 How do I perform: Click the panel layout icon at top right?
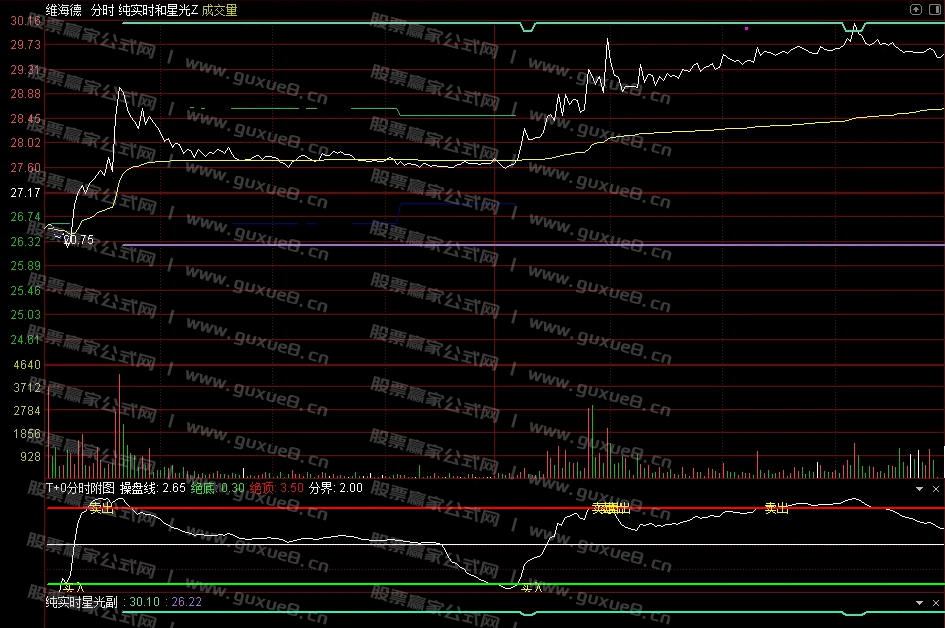[x=933, y=9]
